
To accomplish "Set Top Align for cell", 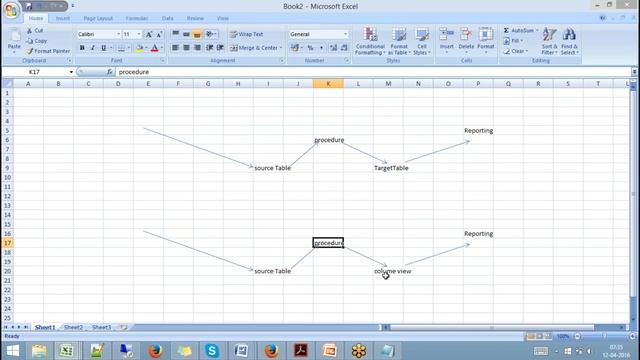I will (x=176, y=34).
